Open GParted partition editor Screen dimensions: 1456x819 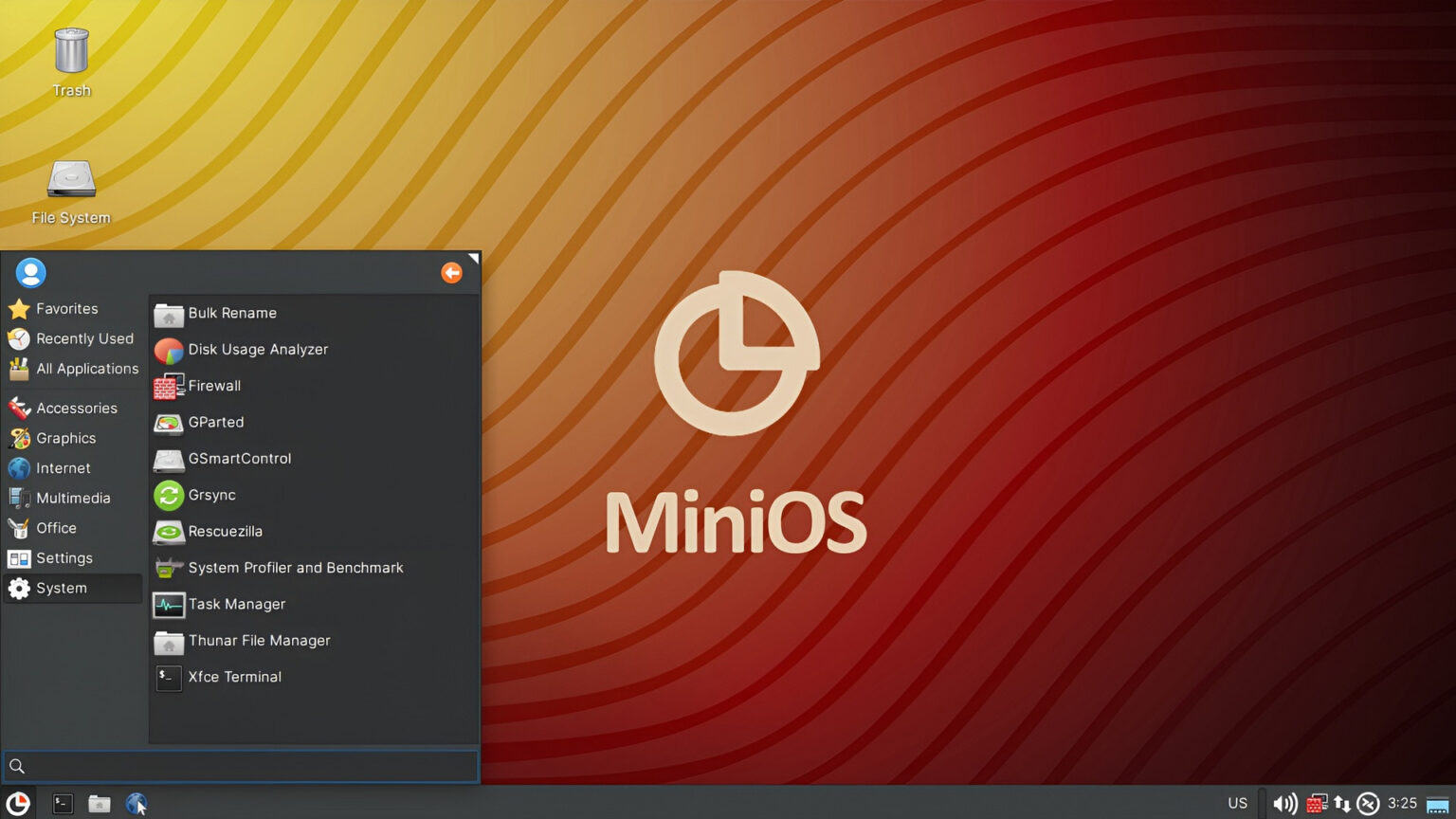click(x=216, y=422)
